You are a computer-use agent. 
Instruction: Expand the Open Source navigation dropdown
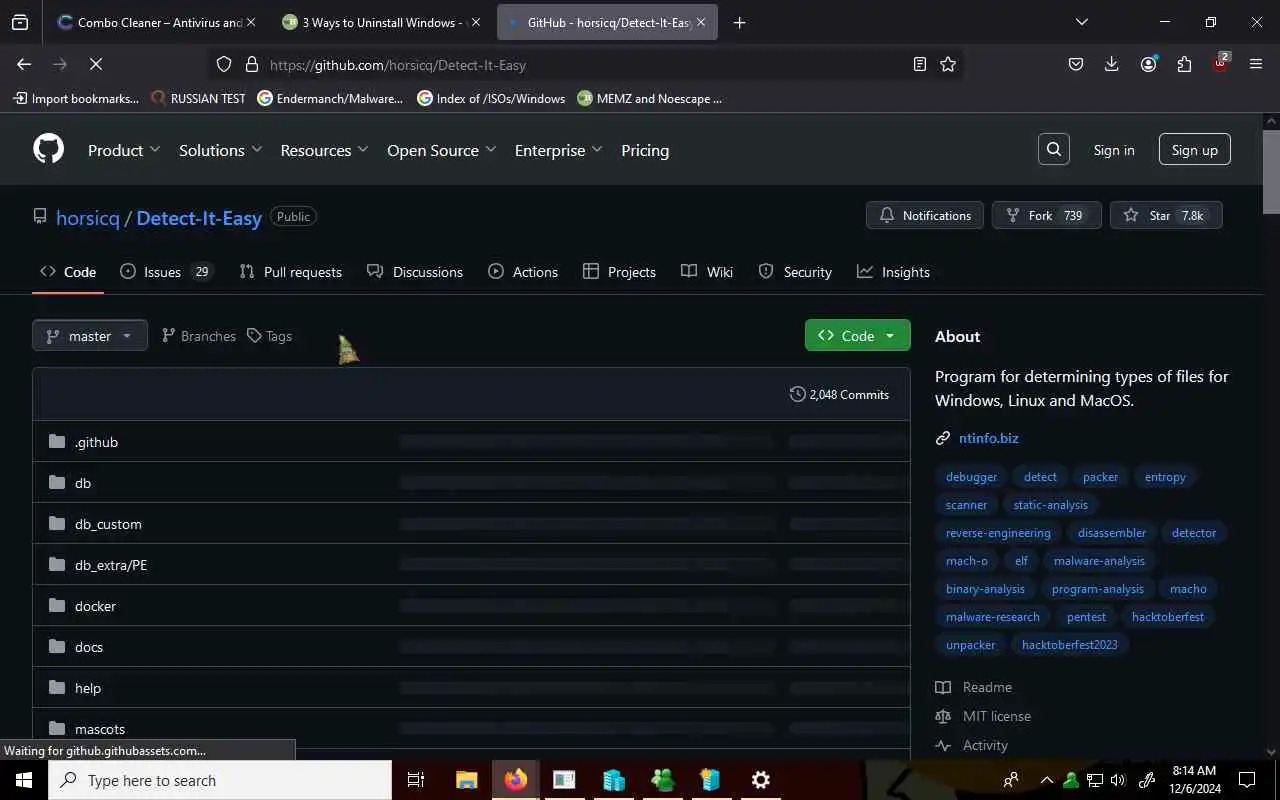coord(441,150)
